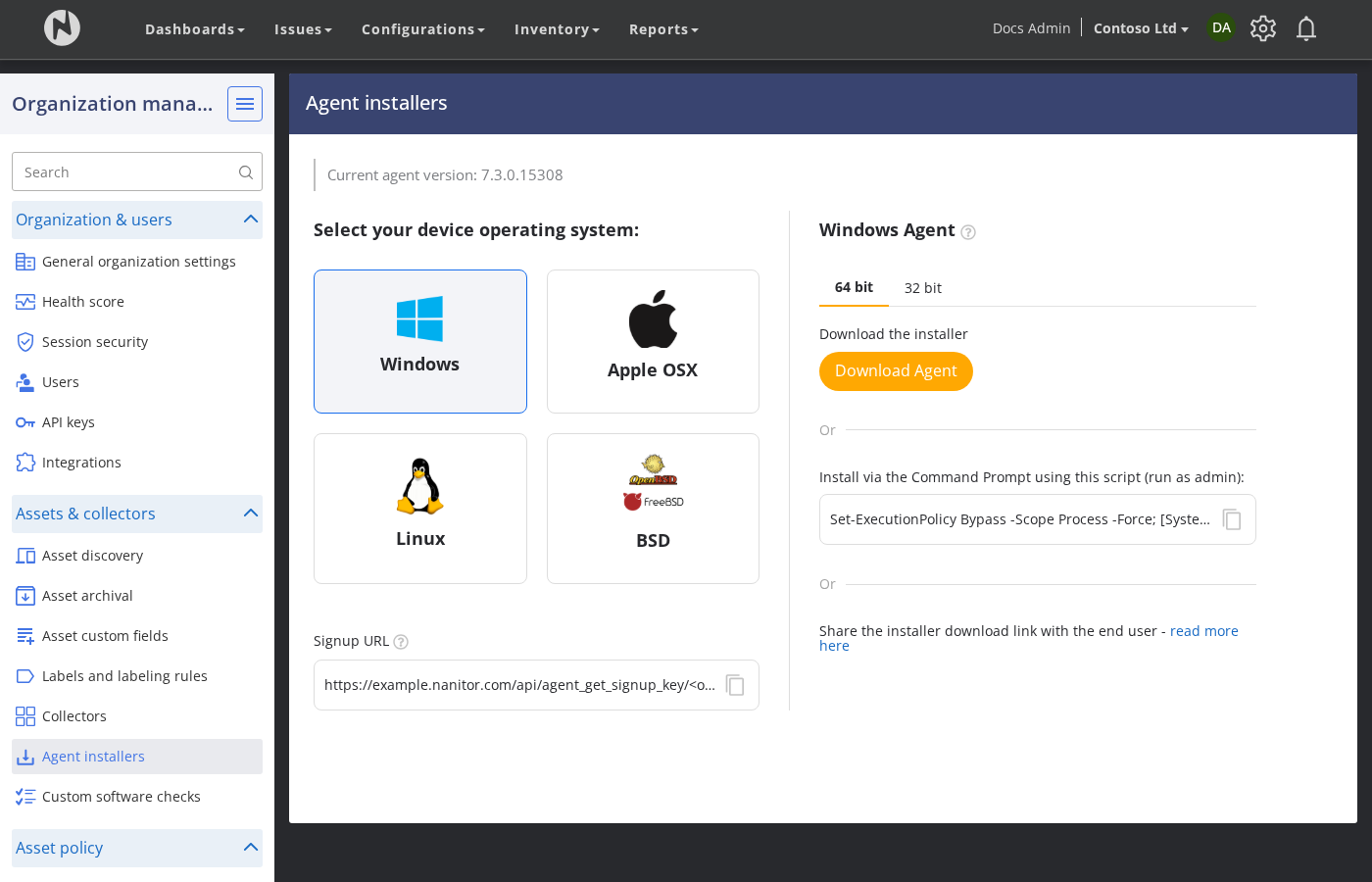Click the Signup URL text field
Screen dimensions: 1372x882
pyautogui.click(x=536, y=685)
